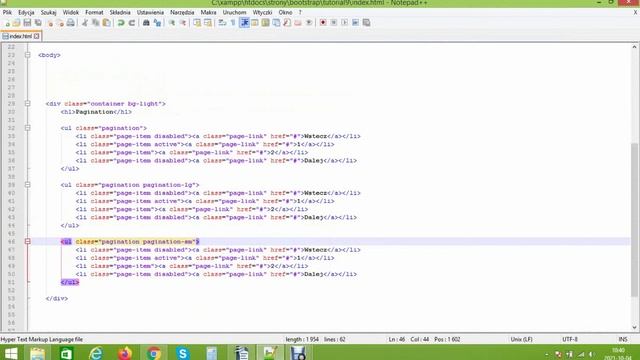This screenshot has height=360, width=640.
Task: Collapse the body fold marker on line 23
Action: [x=27, y=55]
